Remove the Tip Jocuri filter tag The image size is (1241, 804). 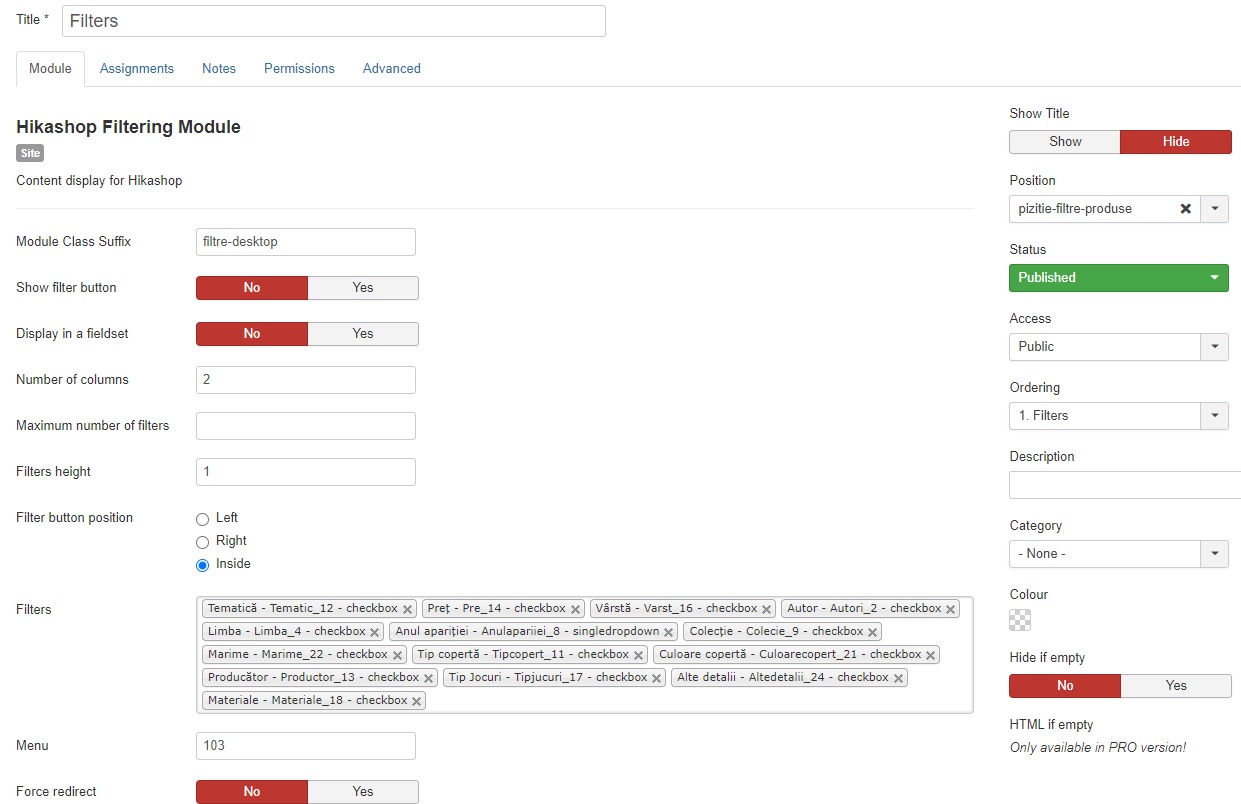click(x=656, y=678)
